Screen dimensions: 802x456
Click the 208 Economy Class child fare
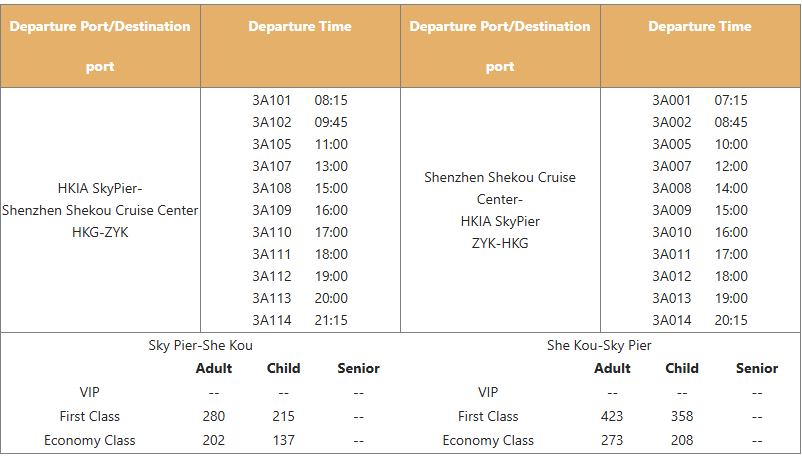pos(682,440)
